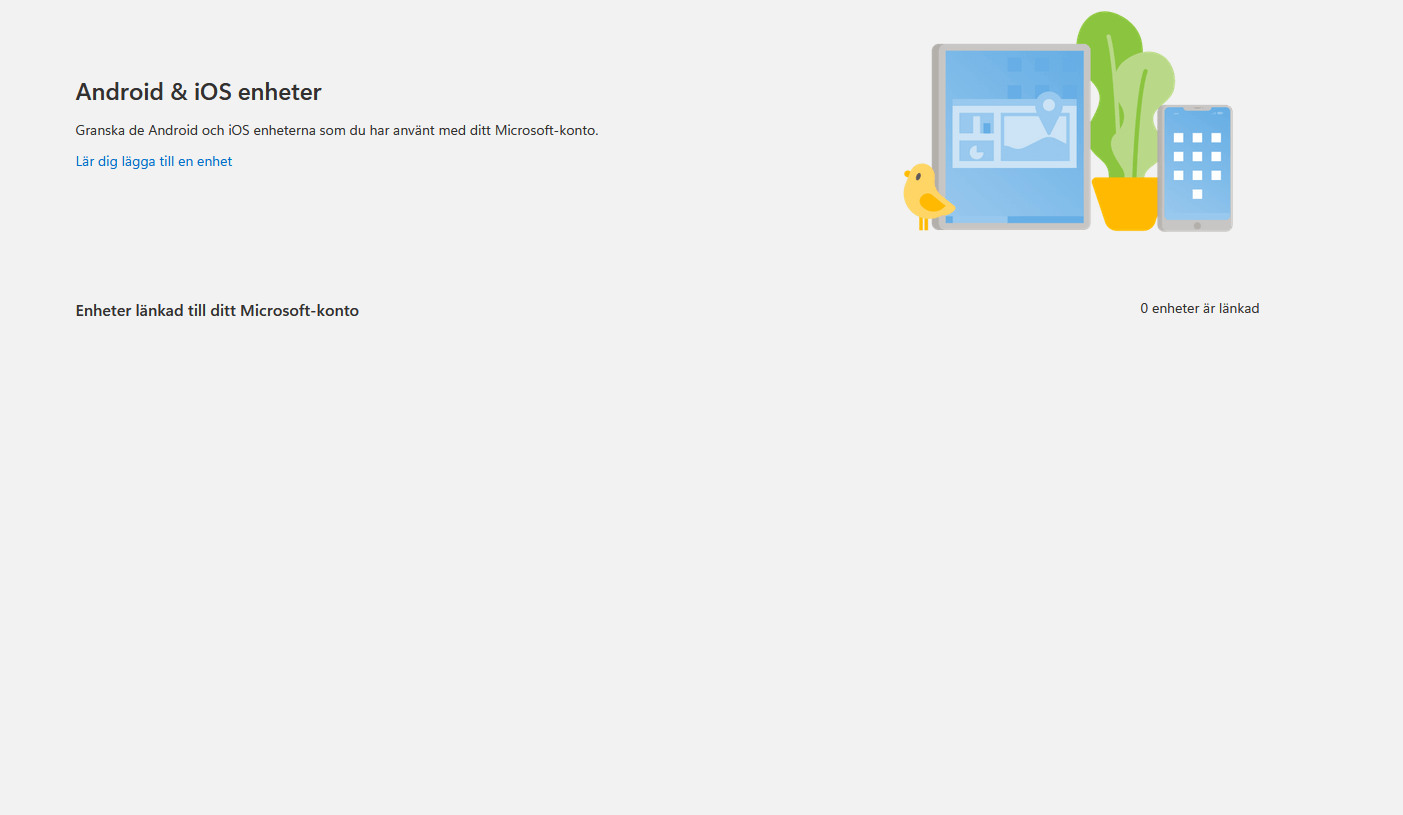
Task: Click "Enheter länkad till ditt Microsoft-konto" heading
Action: click(217, 311)
